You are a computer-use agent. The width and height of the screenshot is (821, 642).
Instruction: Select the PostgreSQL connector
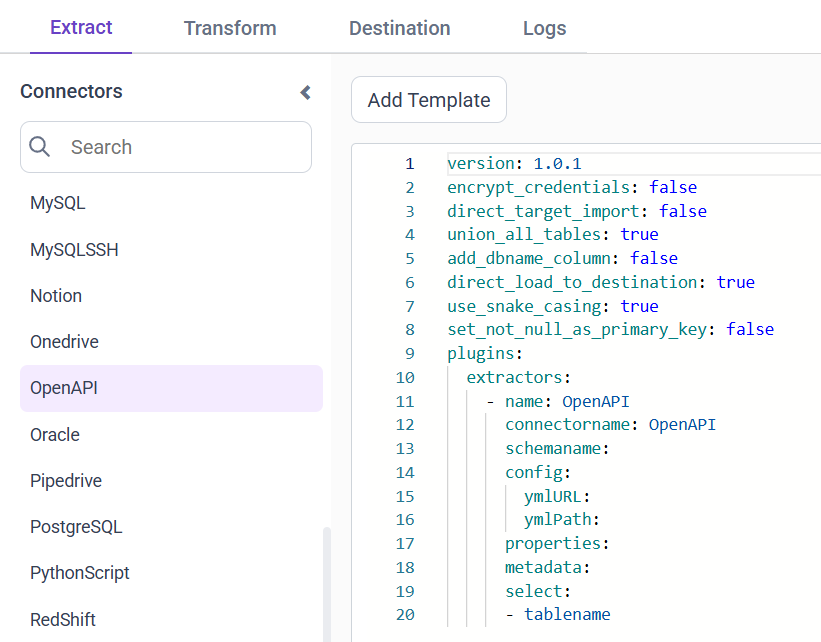pyautogui.click(x=76, y=527)
